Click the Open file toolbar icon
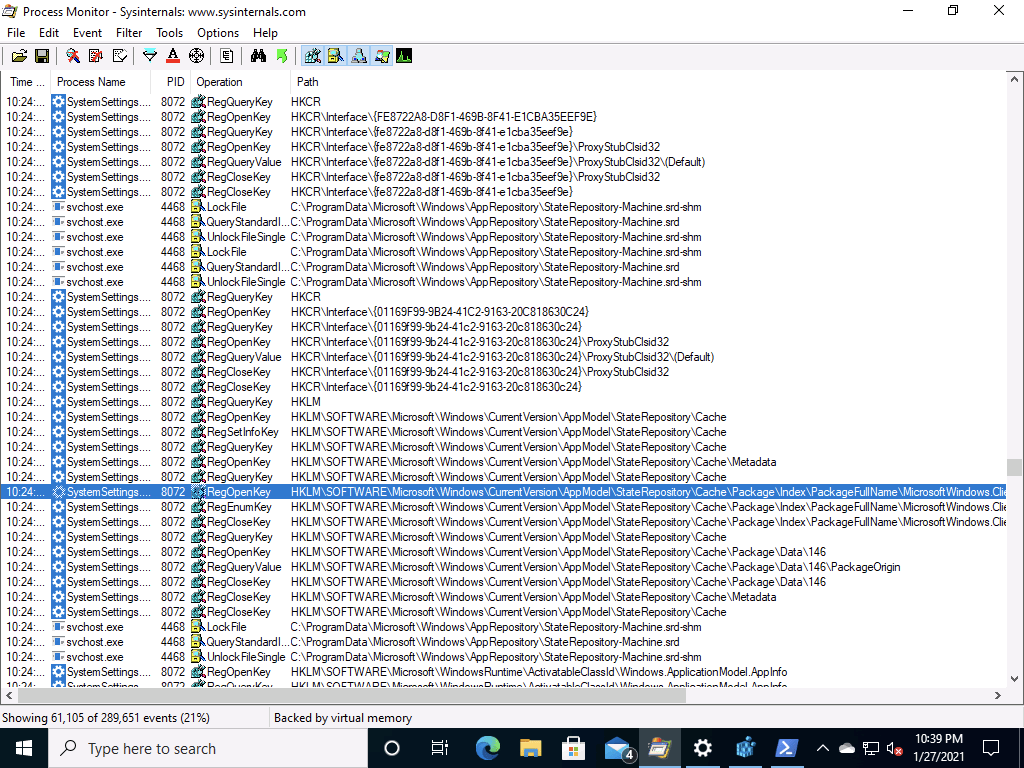This screenshot has height=768, width=1024. point(19,56)
